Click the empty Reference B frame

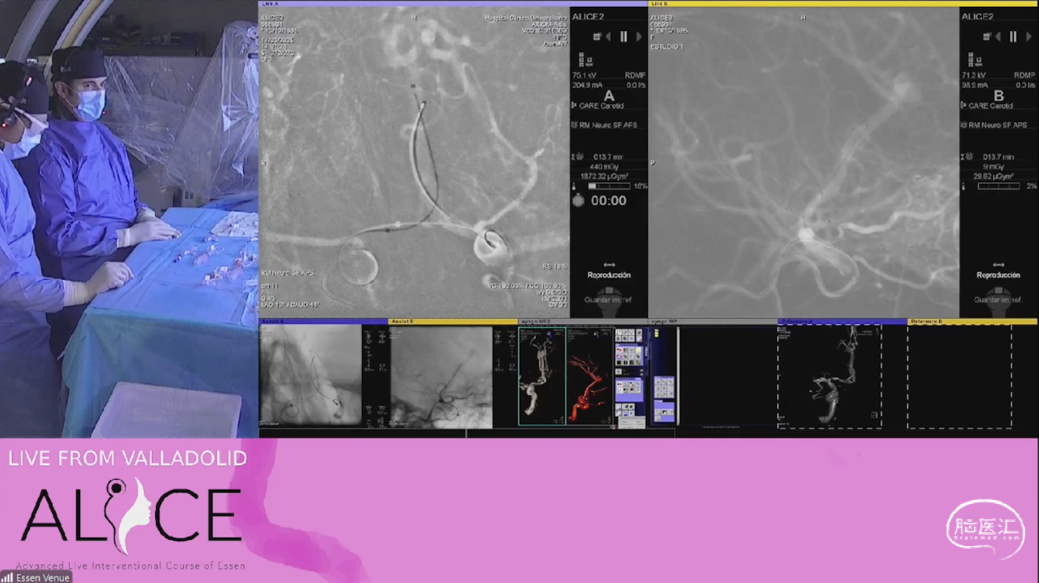[x=959, y=376]
